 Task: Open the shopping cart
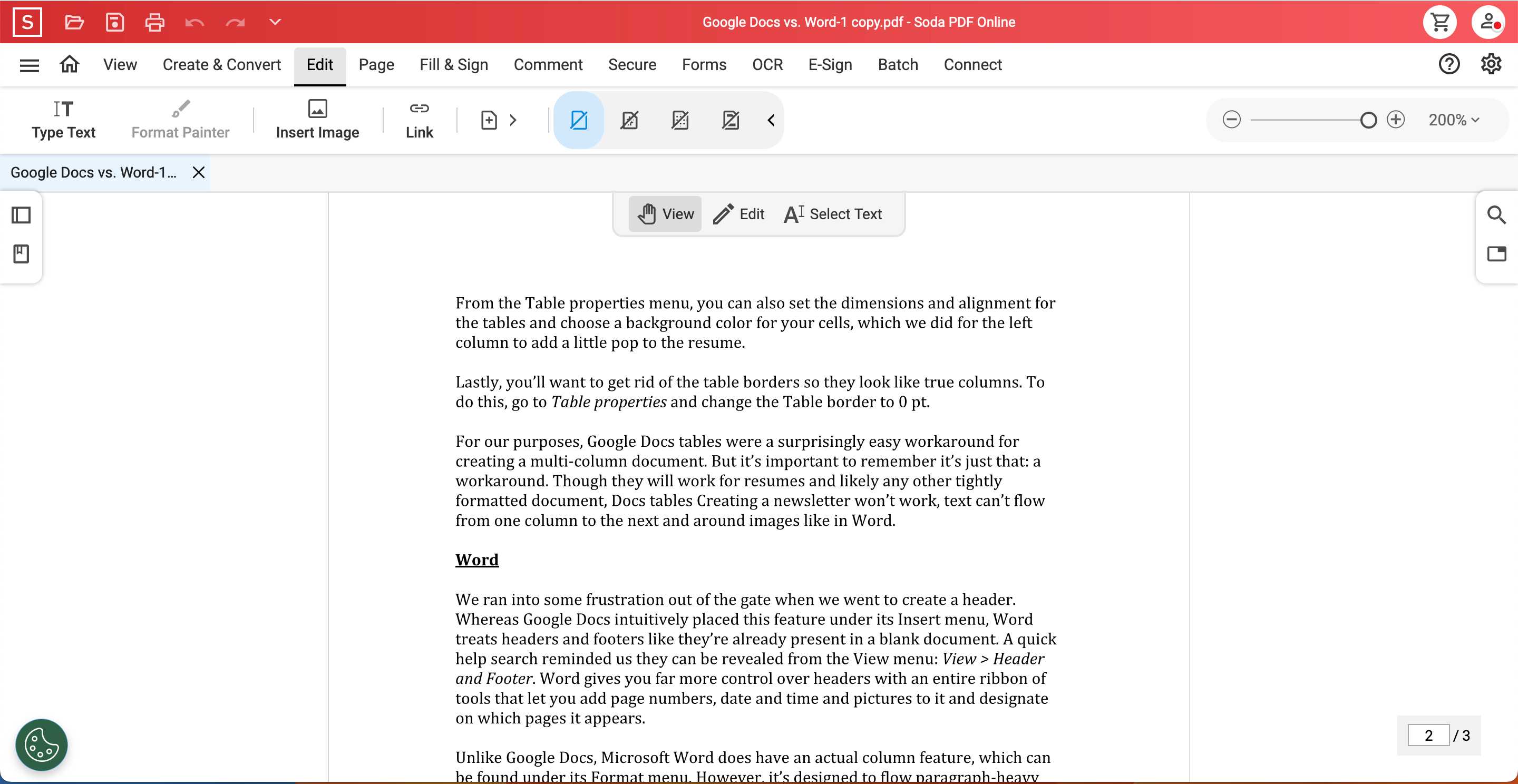(1439, 22)
